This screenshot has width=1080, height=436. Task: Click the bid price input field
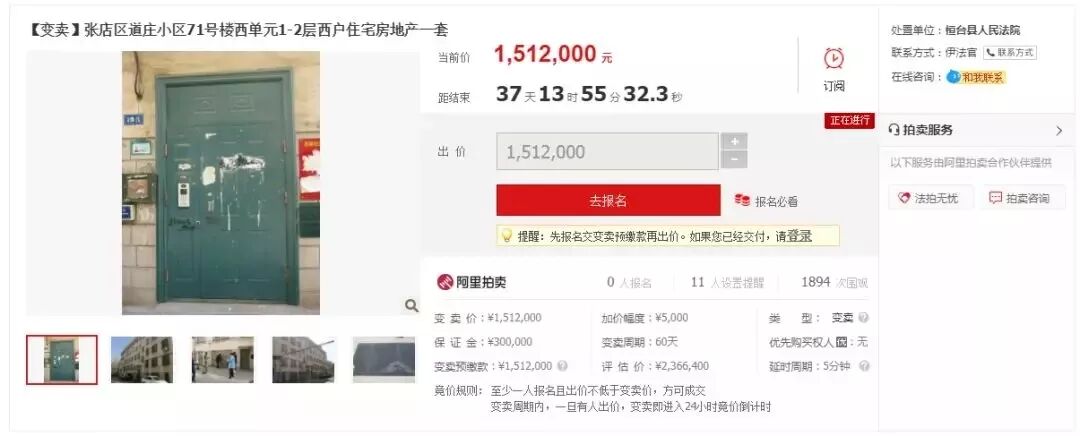tap(607, 152)
